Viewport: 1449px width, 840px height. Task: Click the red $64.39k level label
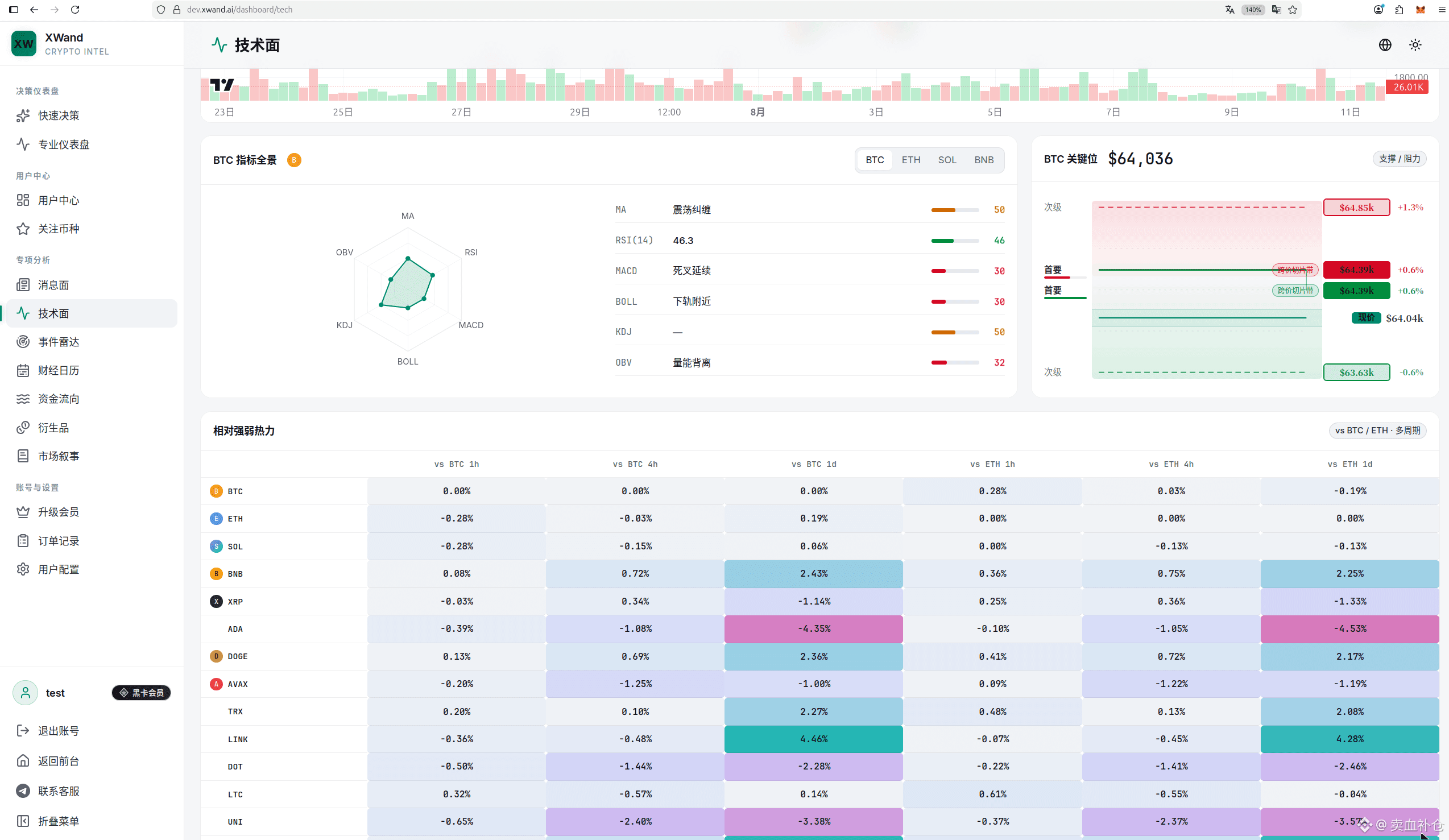click(1356, 270)
